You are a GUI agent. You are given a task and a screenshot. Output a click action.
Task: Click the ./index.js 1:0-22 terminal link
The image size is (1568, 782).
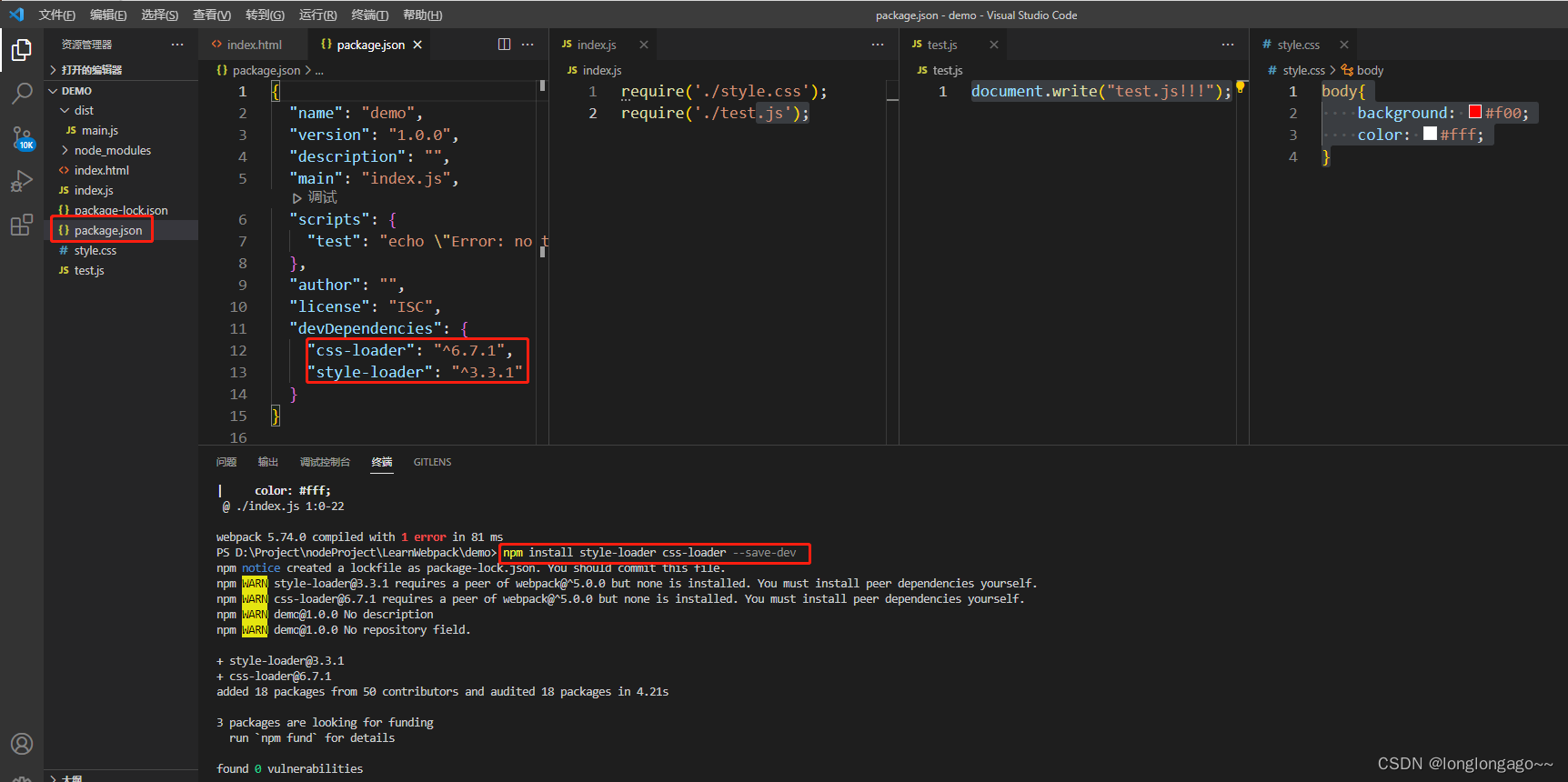pos(290,506)
